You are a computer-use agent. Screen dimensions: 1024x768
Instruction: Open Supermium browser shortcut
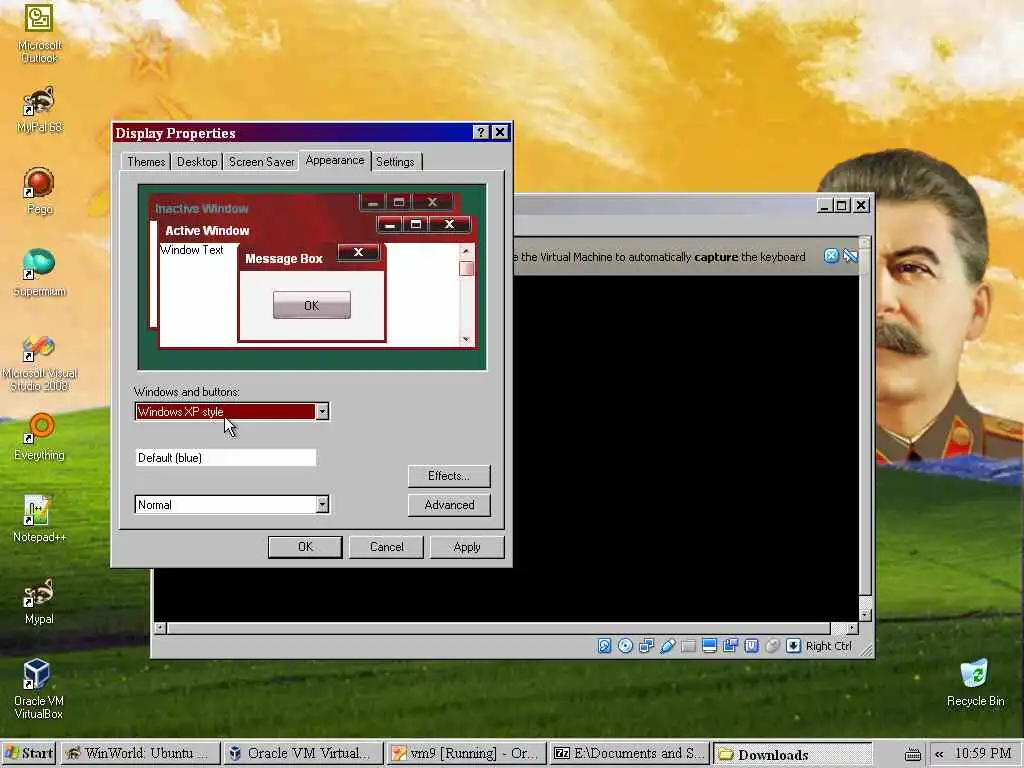[x=39, y=272]
